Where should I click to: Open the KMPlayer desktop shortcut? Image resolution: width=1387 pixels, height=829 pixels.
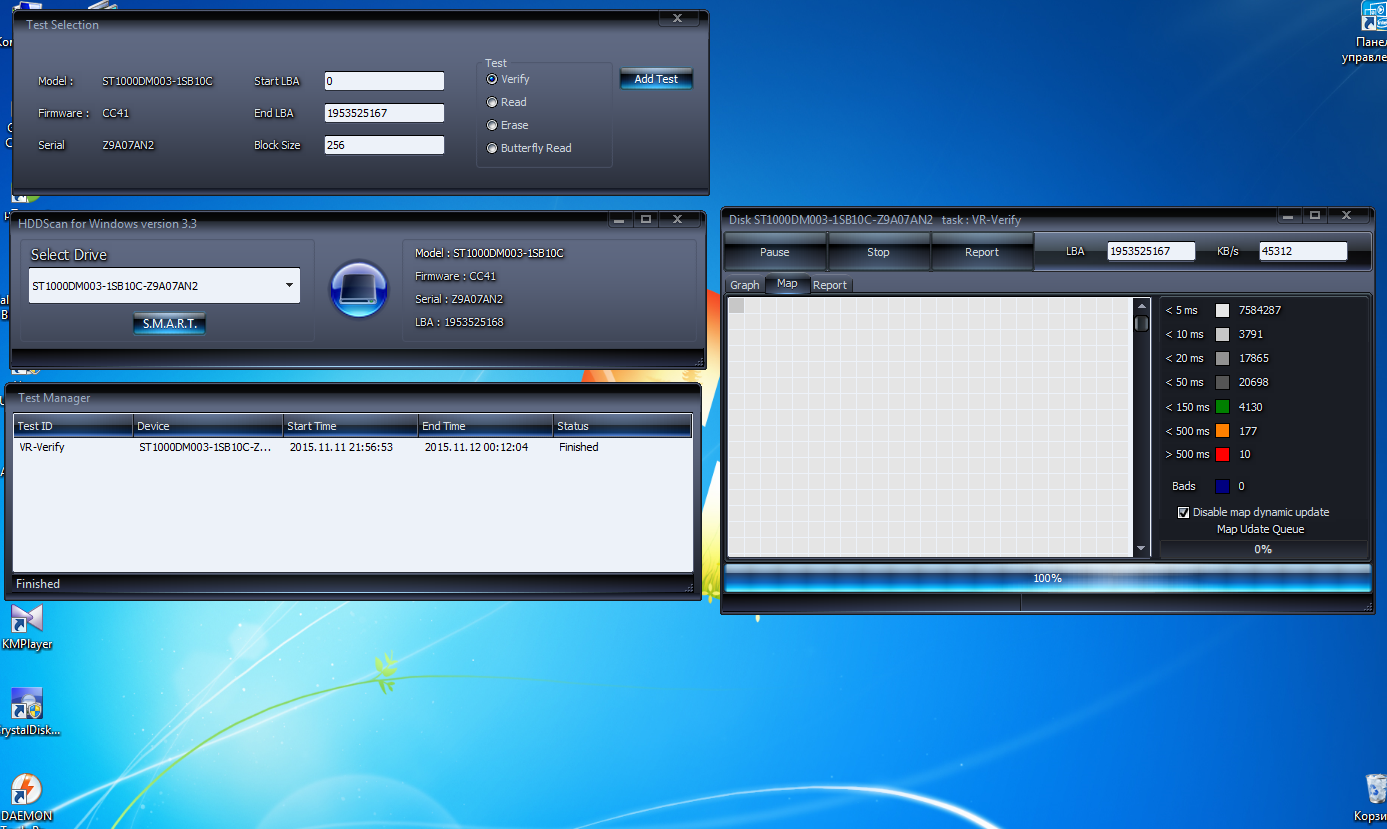(x=27, y=627)
